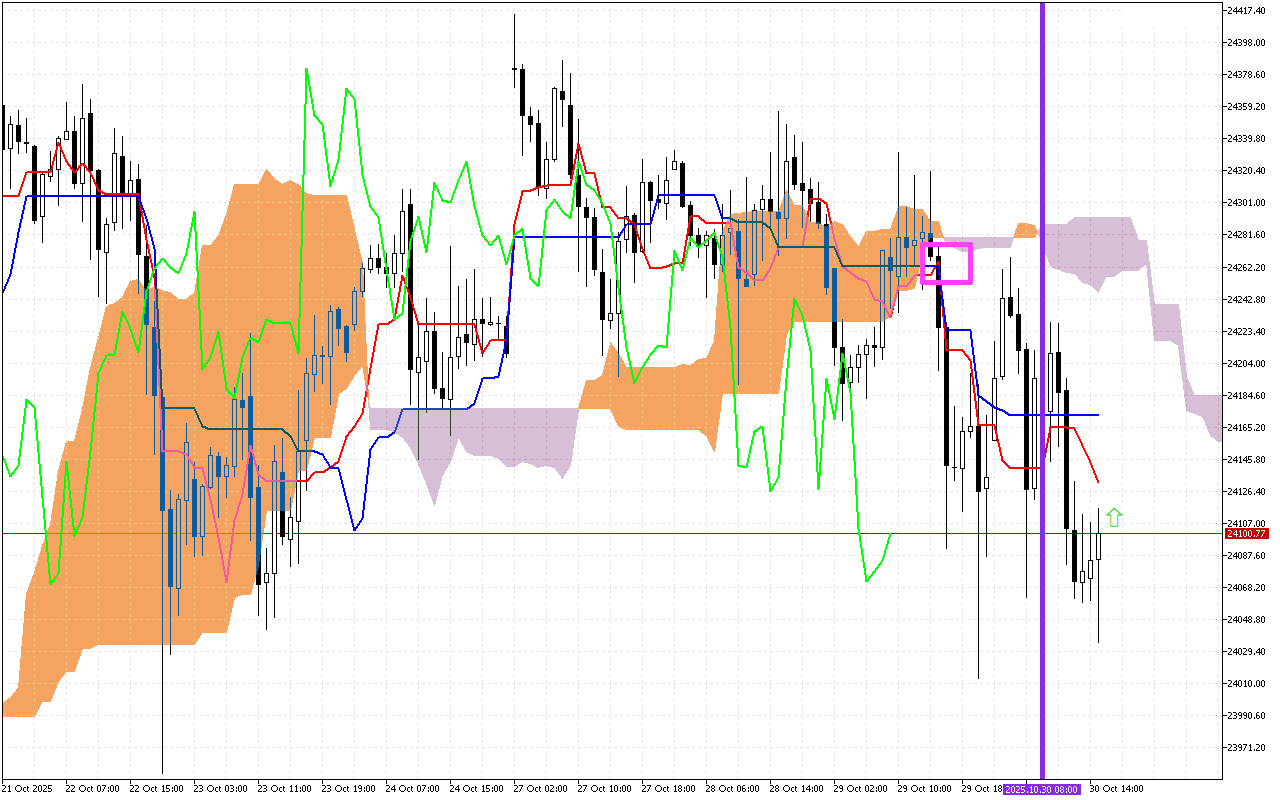Click the 30 Oct 14:00 time axis label
The width and height of the screenshot is (1280, 800).
(x=1116, y=789)
